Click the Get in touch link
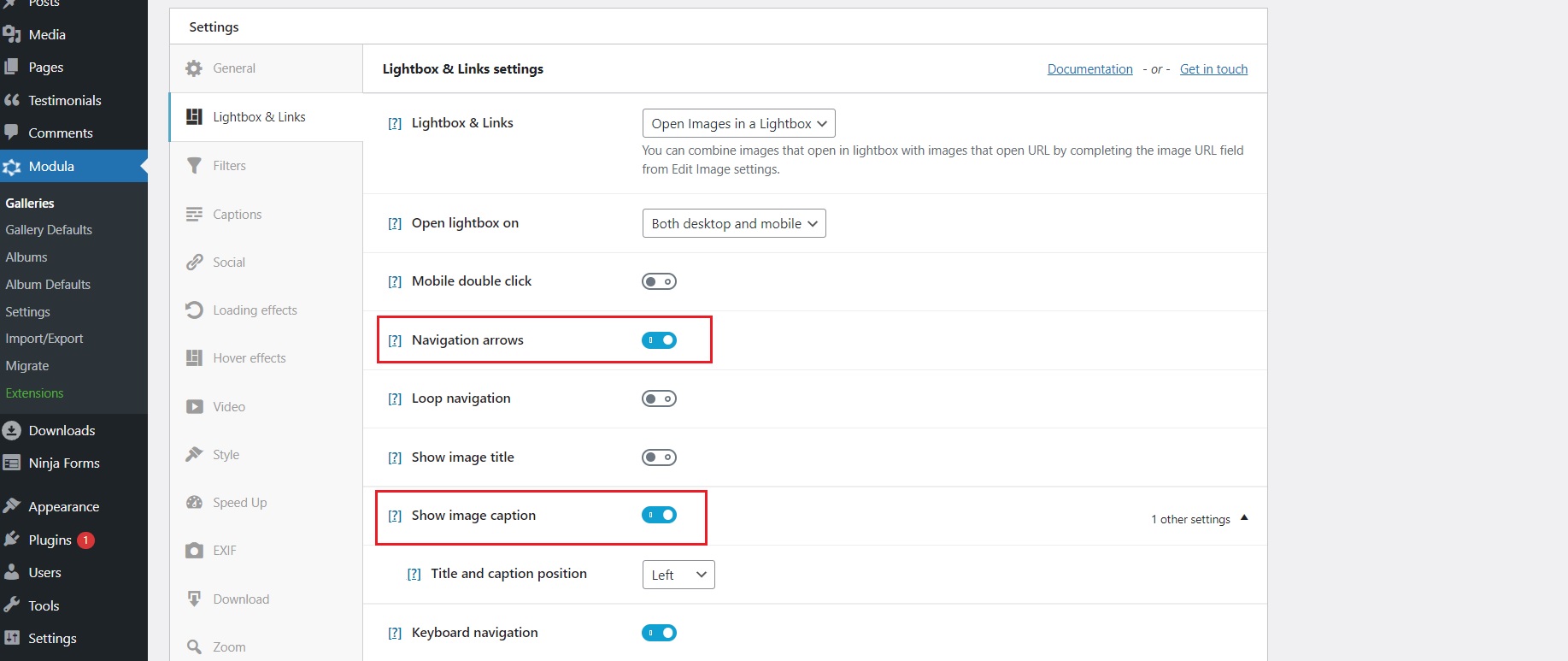This screenshot has height=661, width=1568. point(1213,68)
